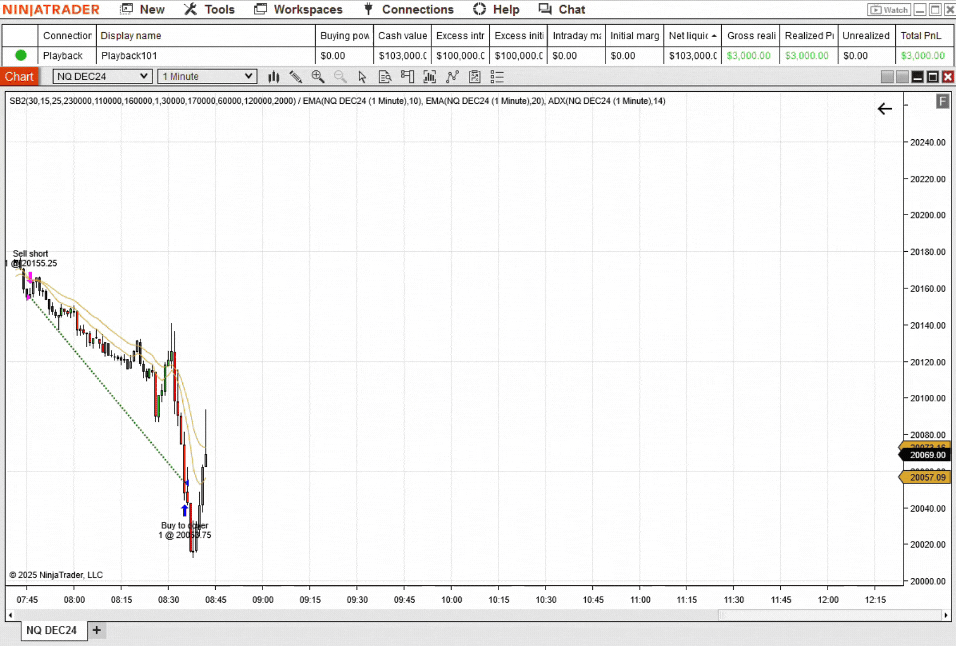Viewport: 956px width, 646px height.
Task: Choose the cursor pointer tool
Action: (362, 77)
